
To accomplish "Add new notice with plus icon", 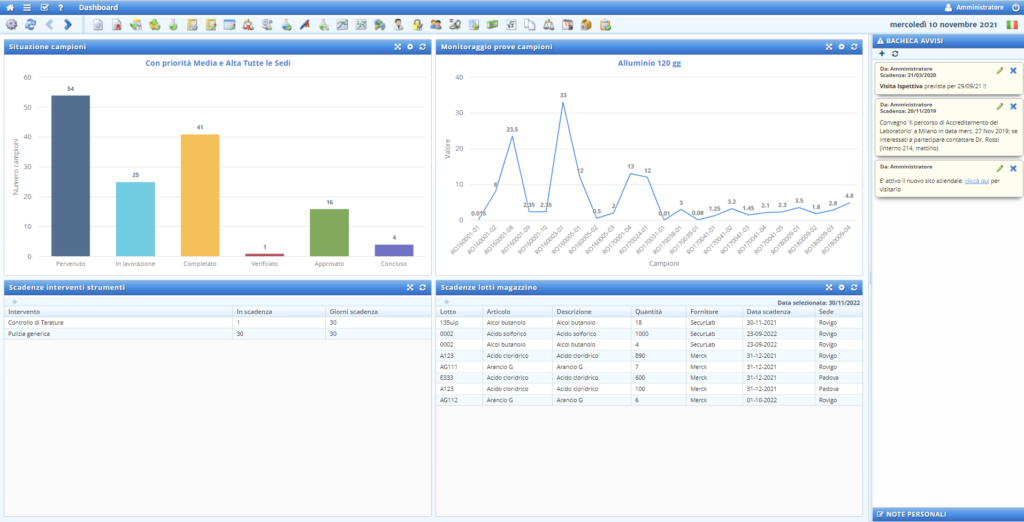I will tap(881, 52).
